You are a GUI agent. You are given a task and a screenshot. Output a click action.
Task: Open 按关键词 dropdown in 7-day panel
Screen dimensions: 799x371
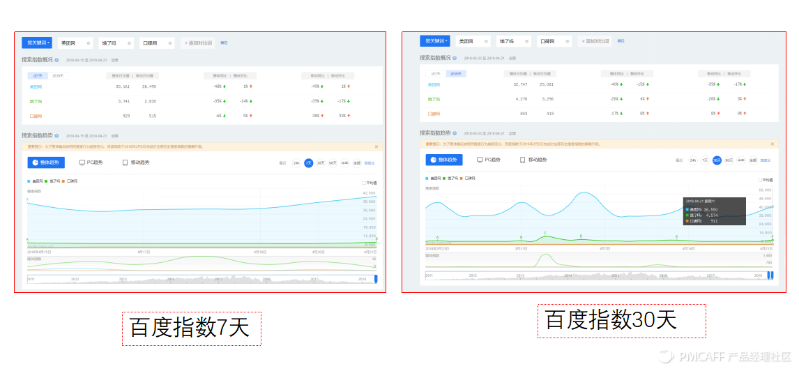pyautogui.click(x=37, y=43)
